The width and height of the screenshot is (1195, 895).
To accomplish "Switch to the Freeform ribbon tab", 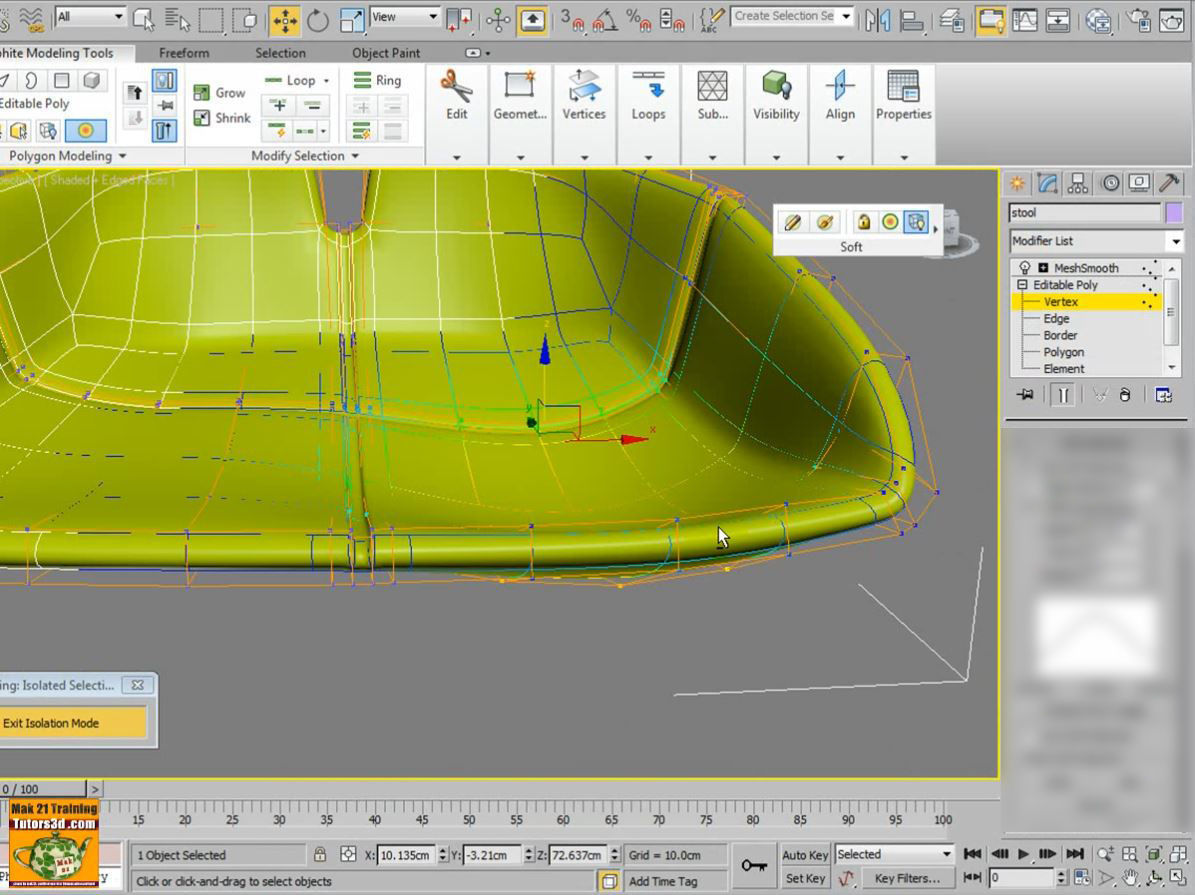I will pos(183,53).
